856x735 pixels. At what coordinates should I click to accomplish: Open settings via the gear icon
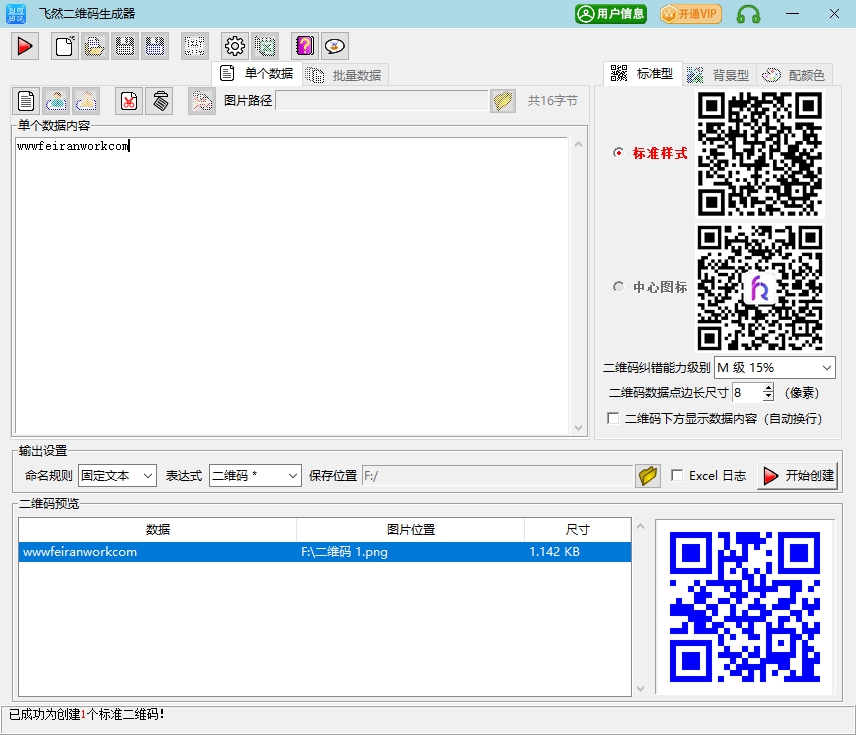(235, 46)
